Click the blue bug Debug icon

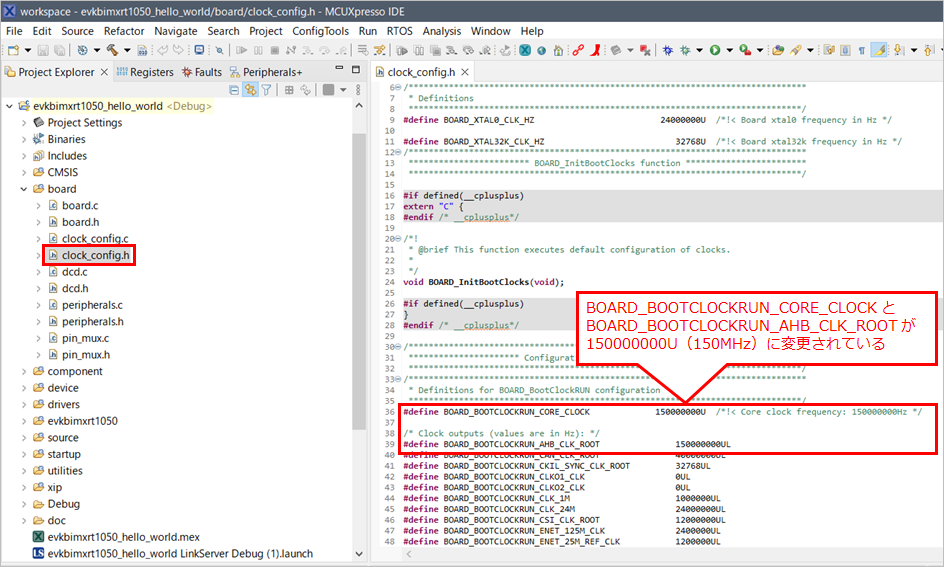[x=668, y=51]
